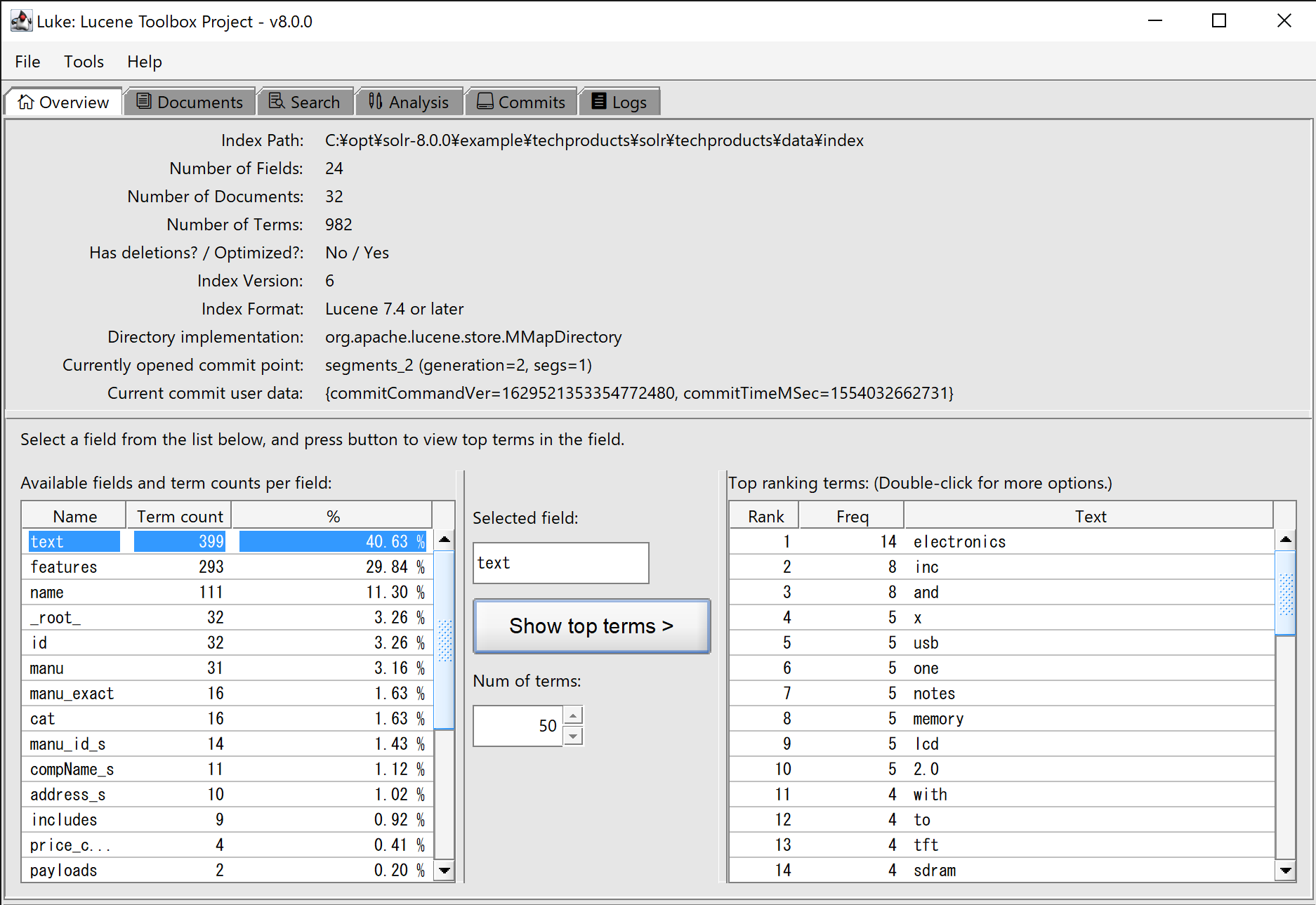Close the Luke window

pyautogui.click(x=1284, y=21)
